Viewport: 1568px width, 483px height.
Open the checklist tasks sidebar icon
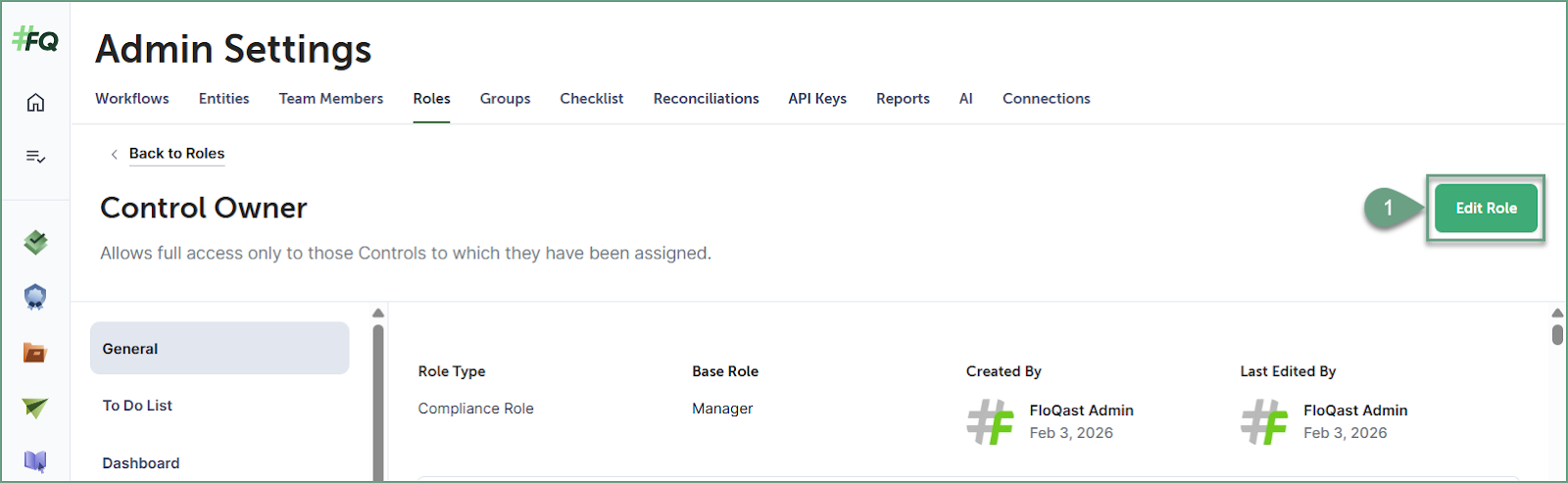pos(35,157)
